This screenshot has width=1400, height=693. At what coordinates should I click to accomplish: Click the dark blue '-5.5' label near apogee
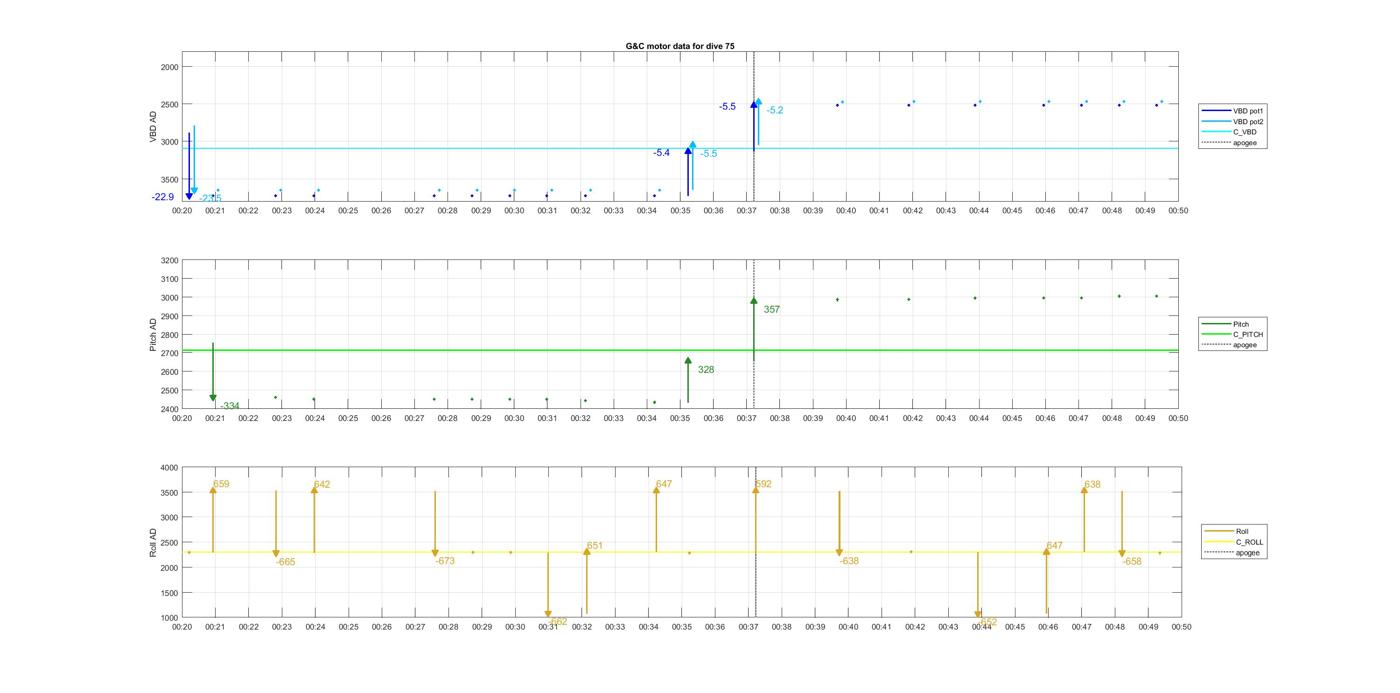[x=727, y=106]
